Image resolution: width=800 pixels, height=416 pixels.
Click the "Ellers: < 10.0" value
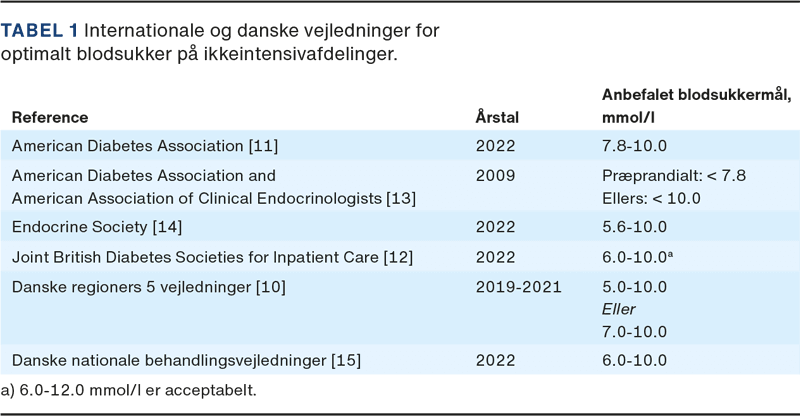(650, 198)
